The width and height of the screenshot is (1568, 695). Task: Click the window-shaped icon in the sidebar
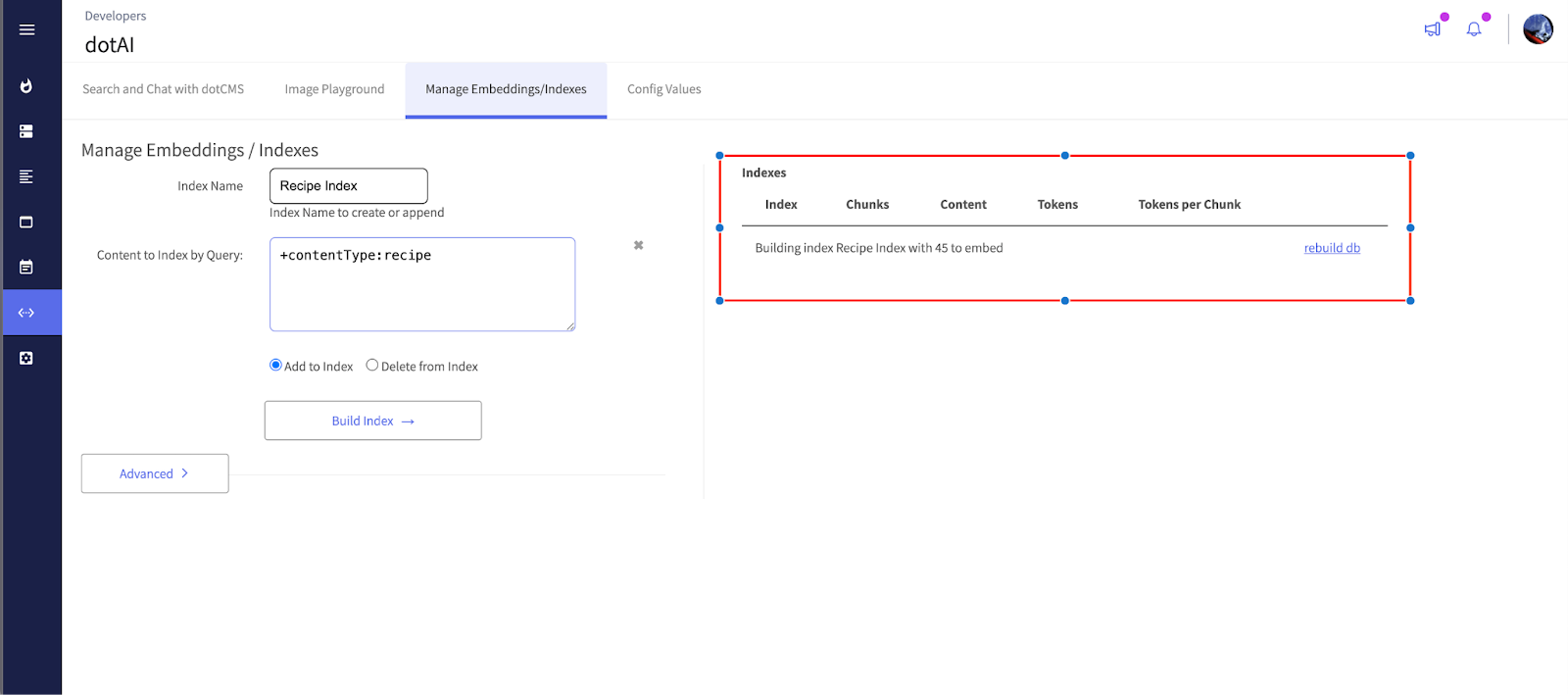click(26, 222)
